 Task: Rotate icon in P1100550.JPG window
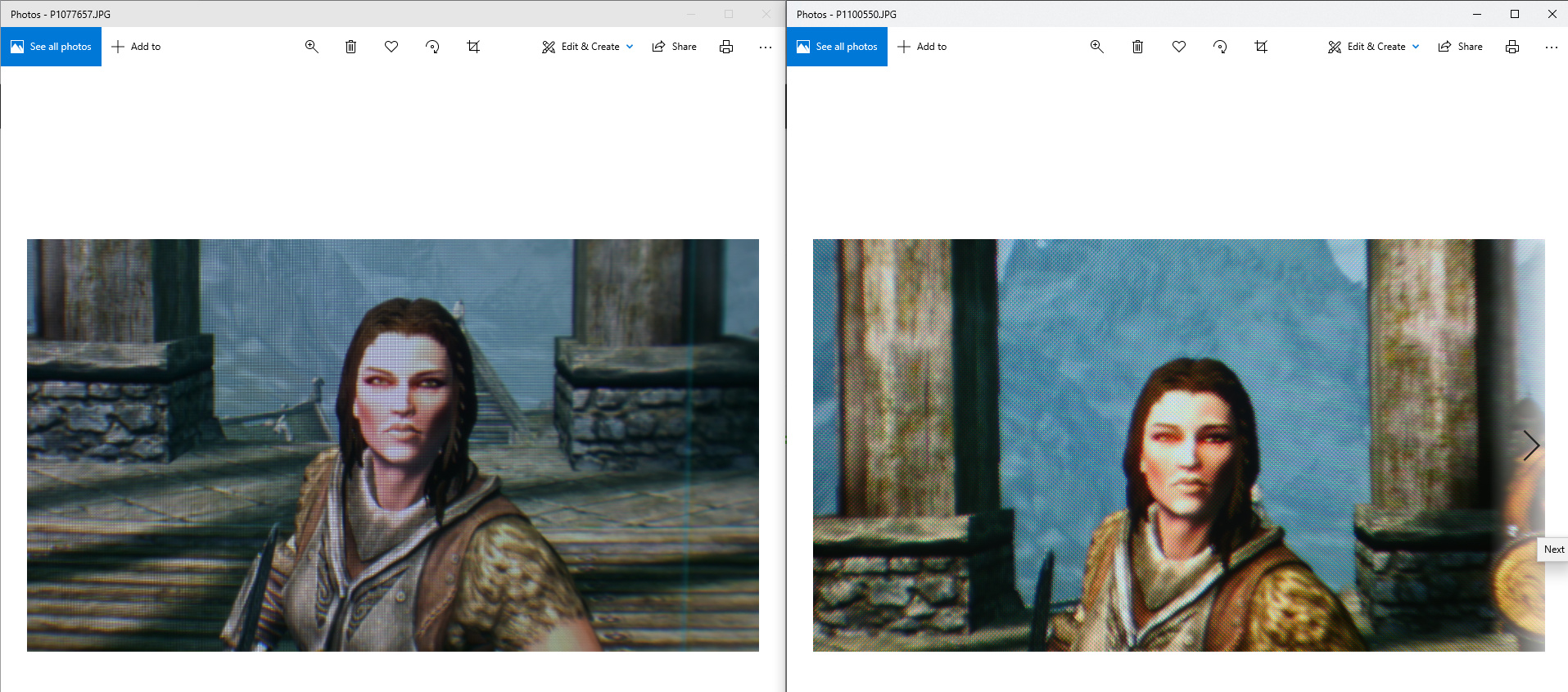pyautogui.click(x=1220, y=47)
